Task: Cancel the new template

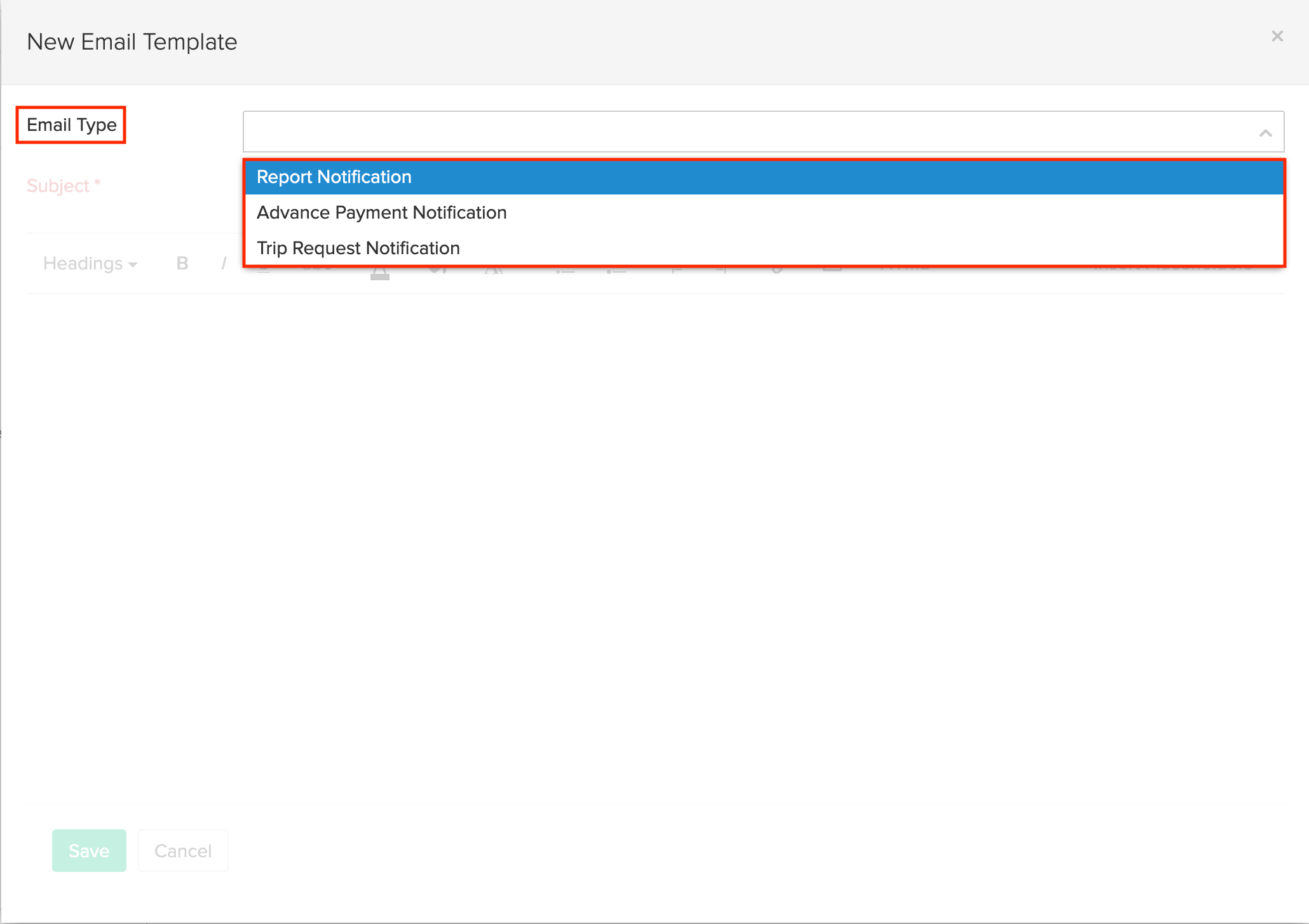Action: tap(183, 850)
